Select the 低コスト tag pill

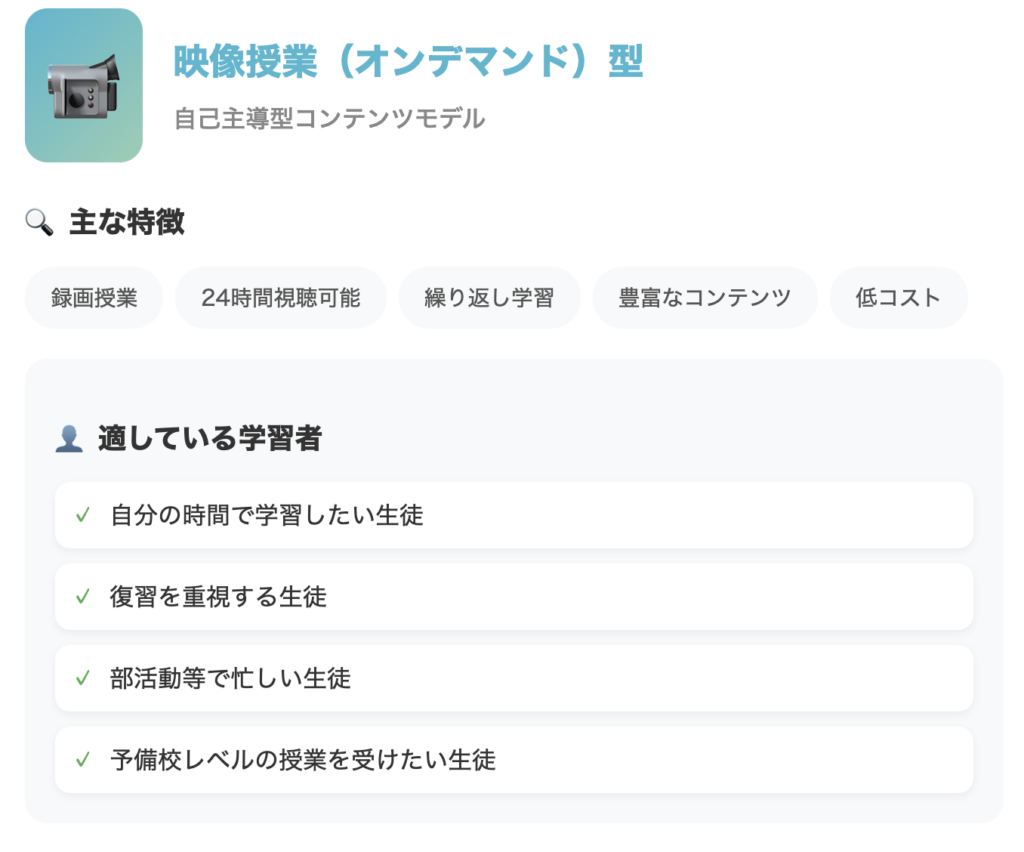898,298
